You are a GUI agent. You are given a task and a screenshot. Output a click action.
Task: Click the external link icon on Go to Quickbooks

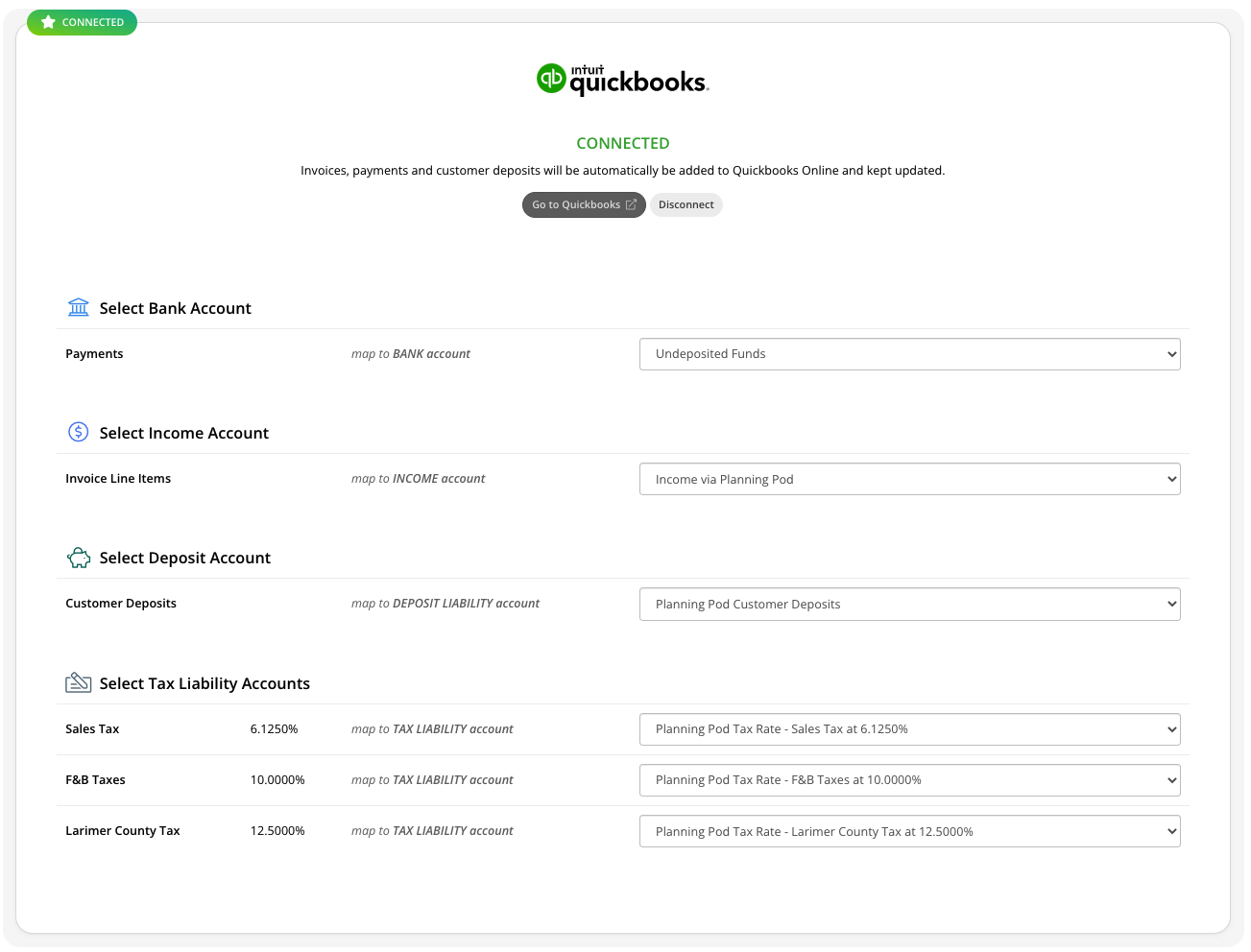[631, 204]
